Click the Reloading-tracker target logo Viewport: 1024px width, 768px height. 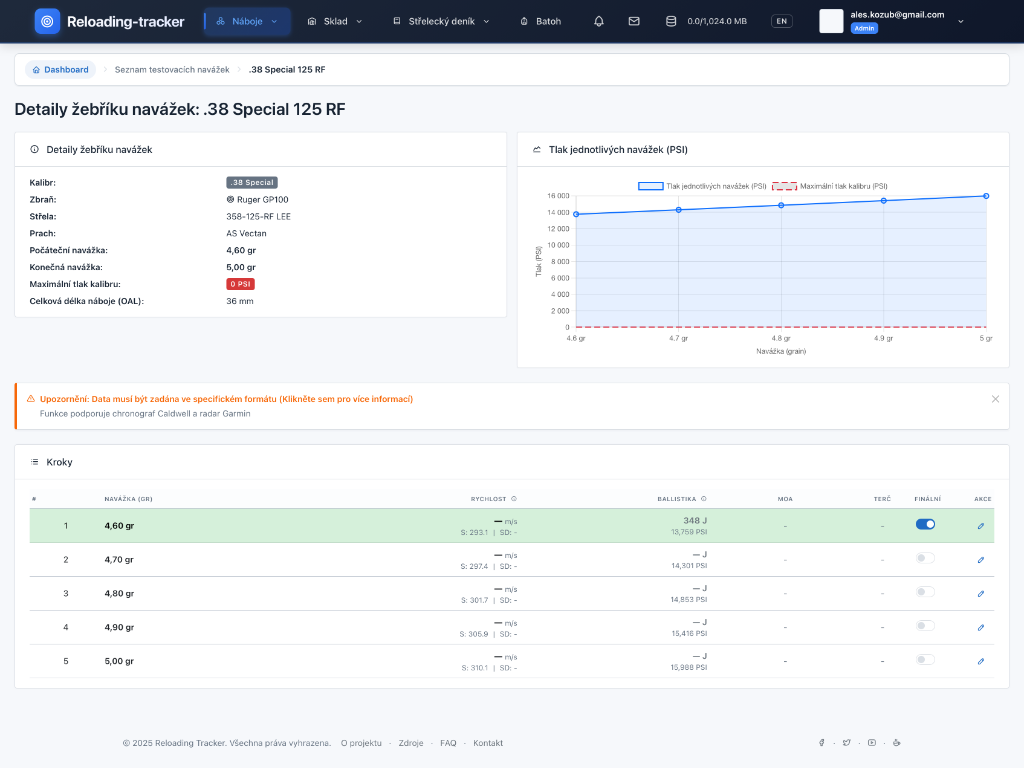47,21
